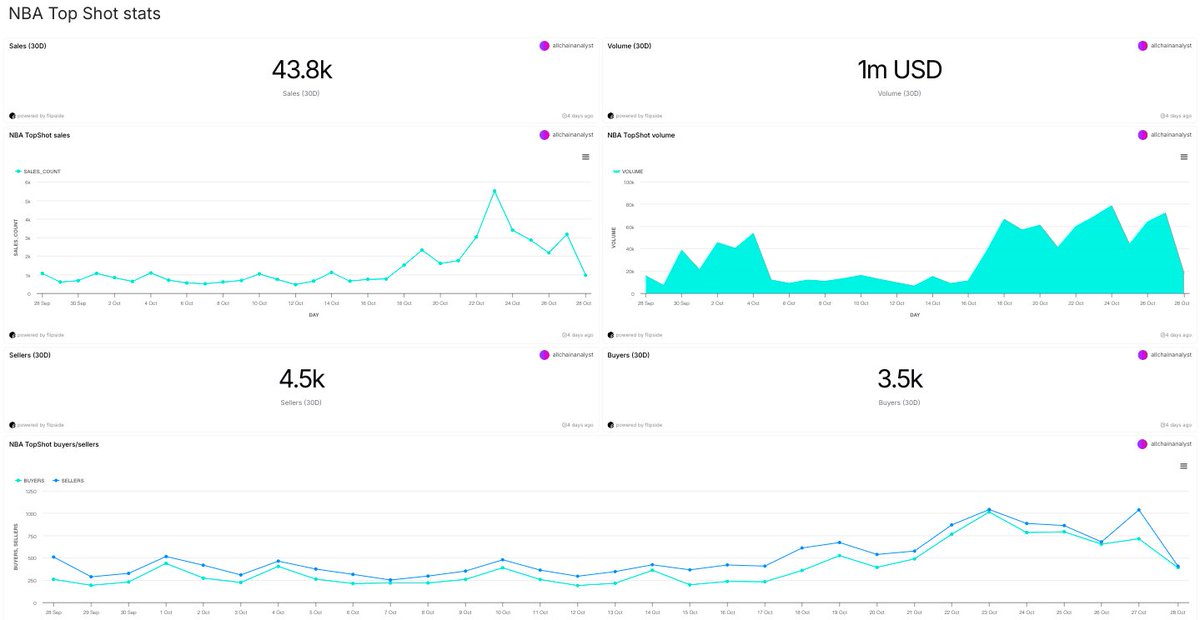Click the last data point on the sales line
Screen dimensions: 1200x620
click(585, 275)
